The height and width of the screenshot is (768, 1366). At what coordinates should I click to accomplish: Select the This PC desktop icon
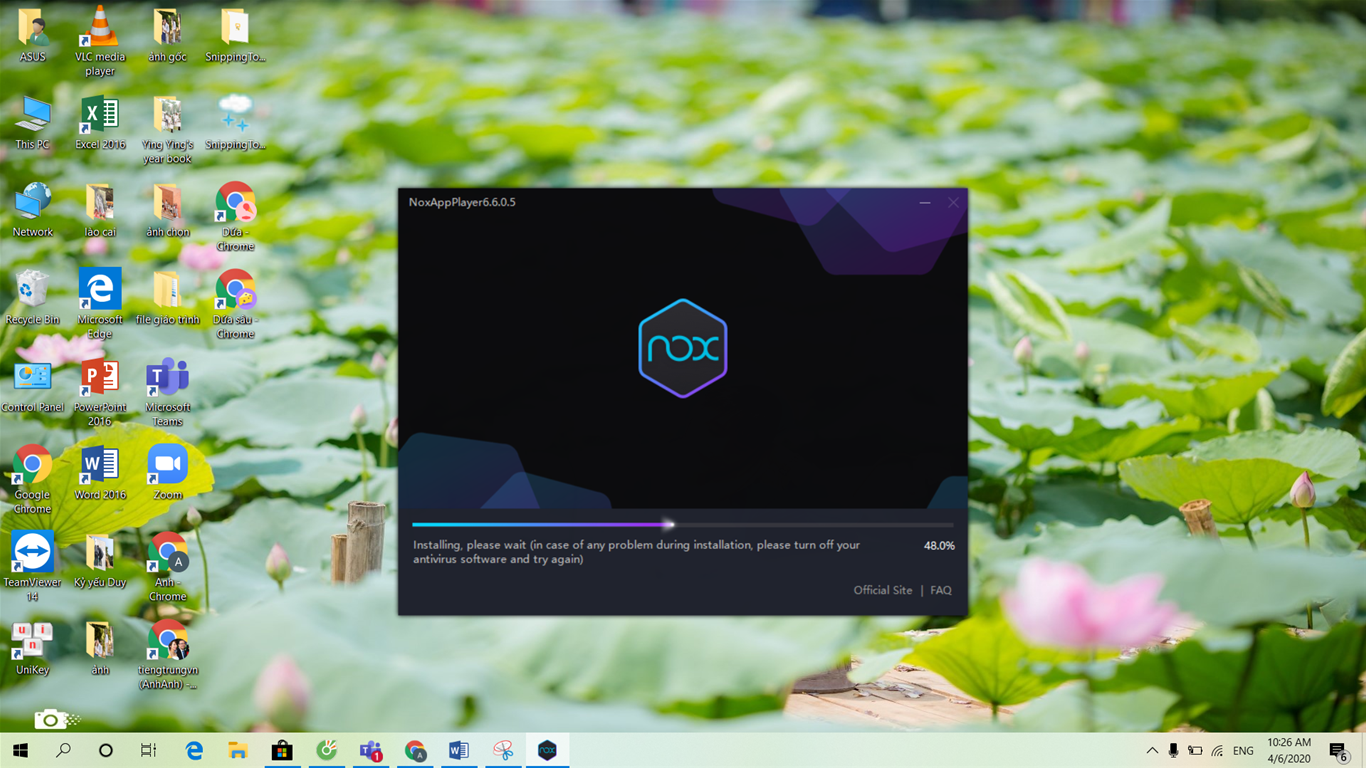pos(33,124)
